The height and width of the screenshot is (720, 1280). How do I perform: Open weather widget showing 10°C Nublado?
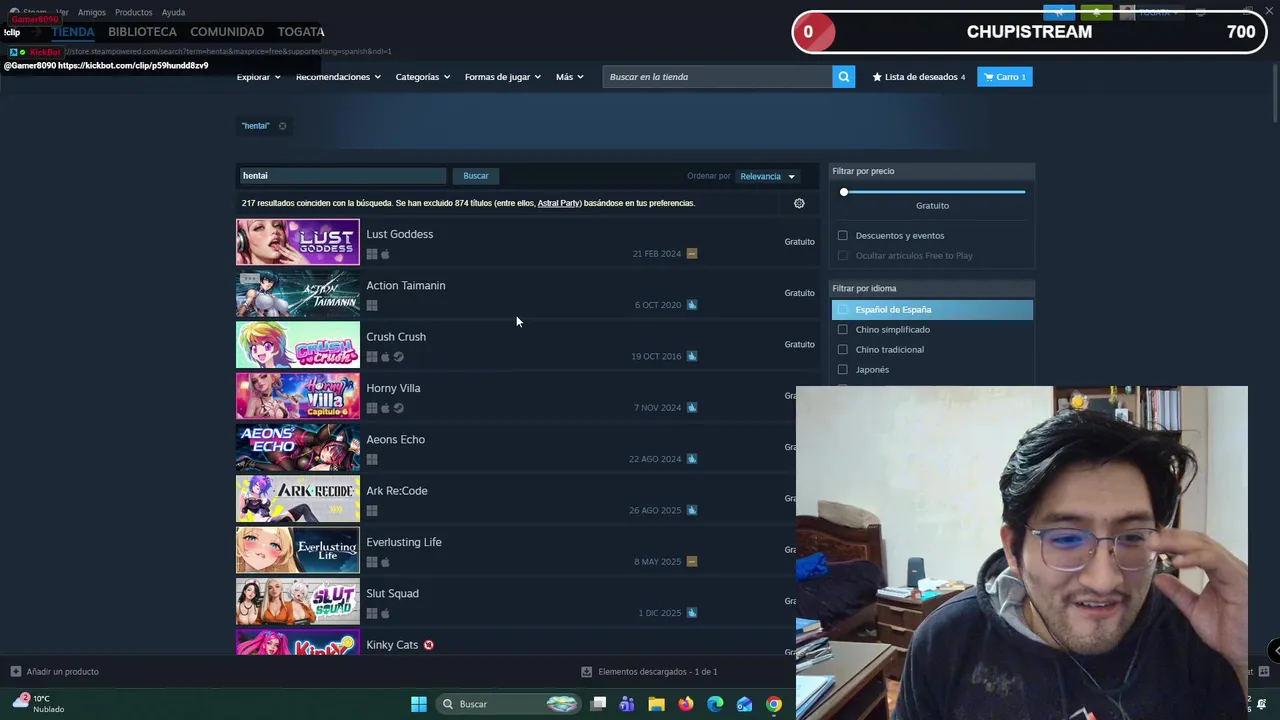point(38,704)
